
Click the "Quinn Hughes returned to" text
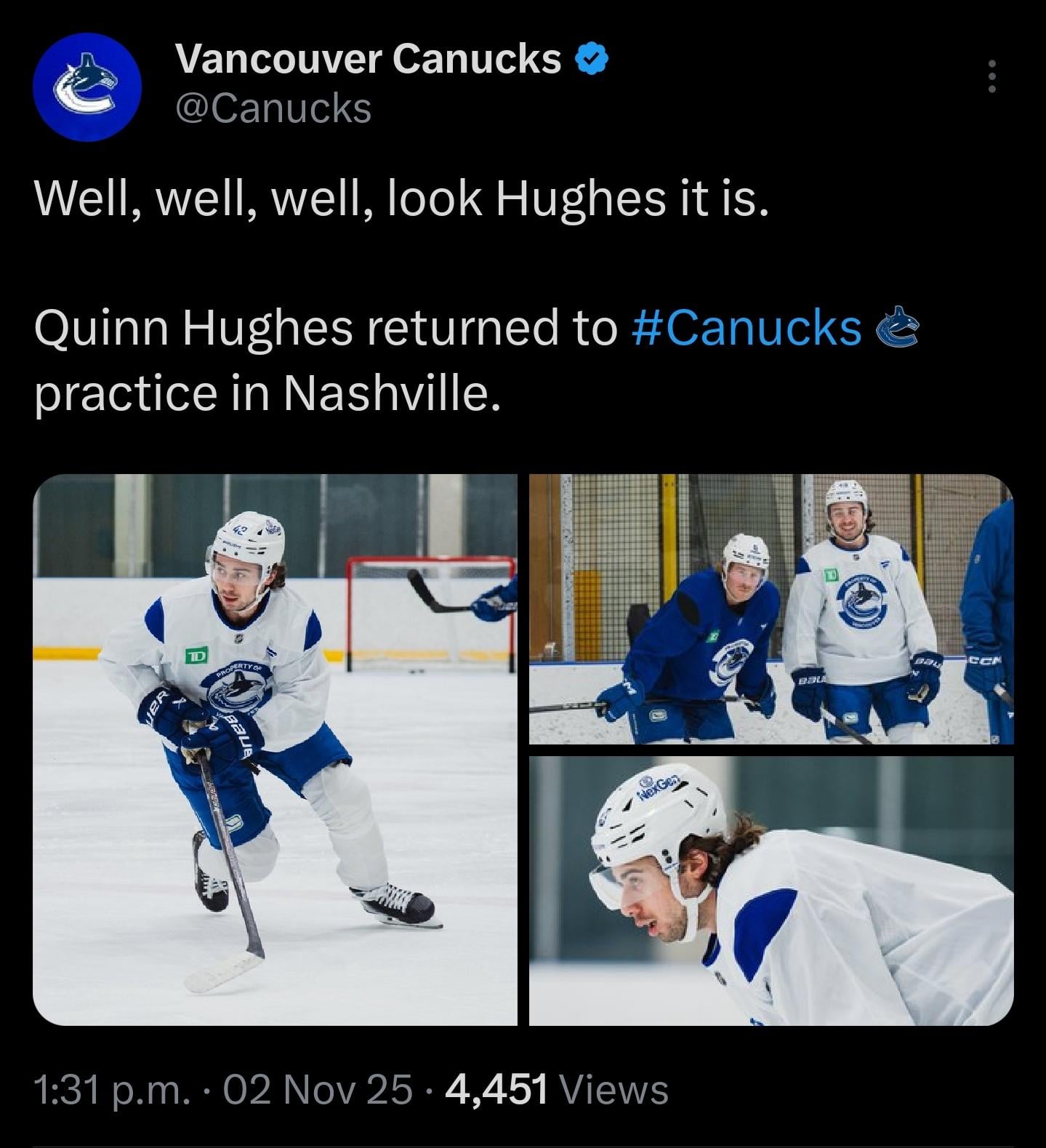coord(324,329)
